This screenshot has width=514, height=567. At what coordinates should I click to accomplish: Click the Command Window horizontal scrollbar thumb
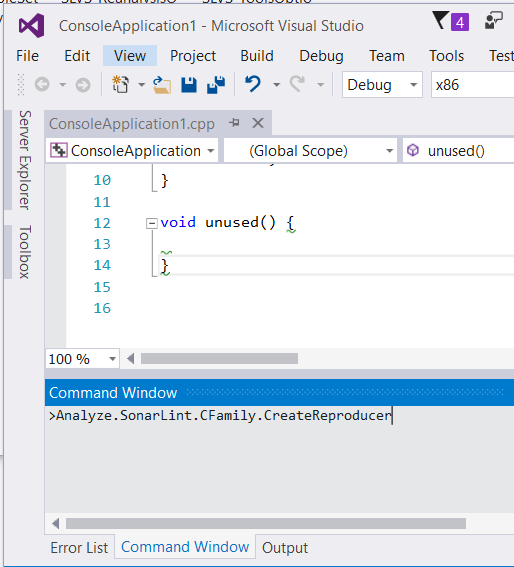(x=266, y=523)
